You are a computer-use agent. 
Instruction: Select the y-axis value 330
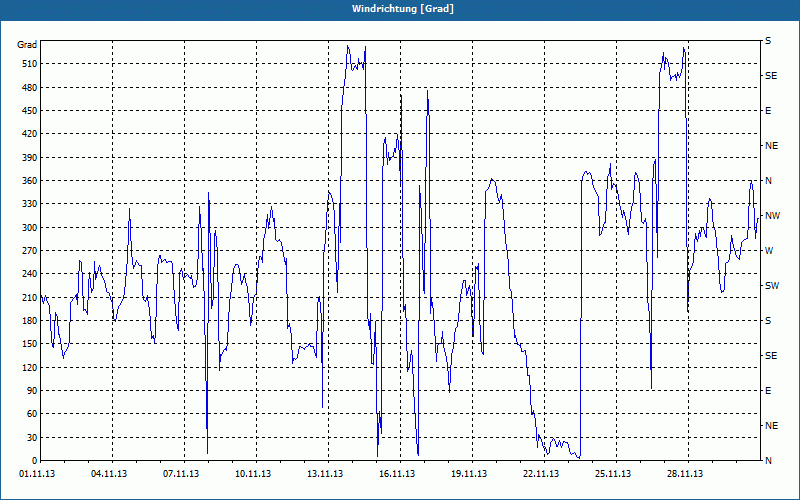(29, 204)
